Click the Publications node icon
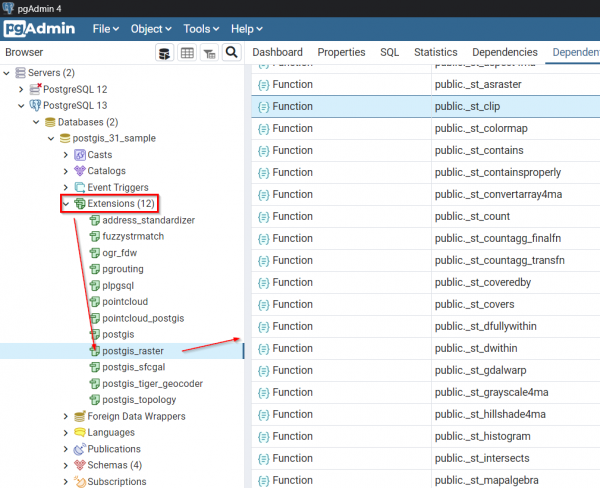This screenshot has width=600, height=488. (x=80, y=449)
